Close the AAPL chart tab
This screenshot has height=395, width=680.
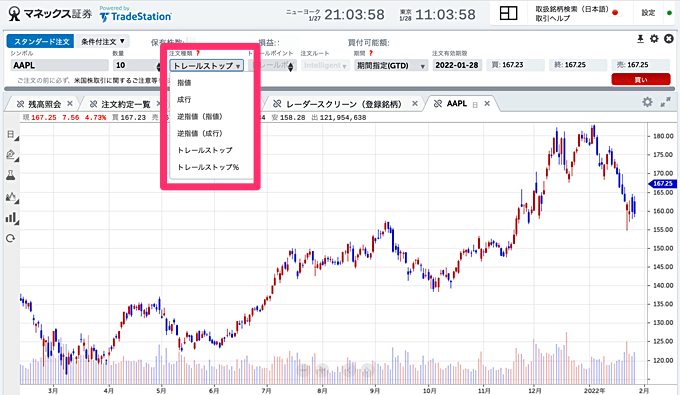tap(487, 104)
